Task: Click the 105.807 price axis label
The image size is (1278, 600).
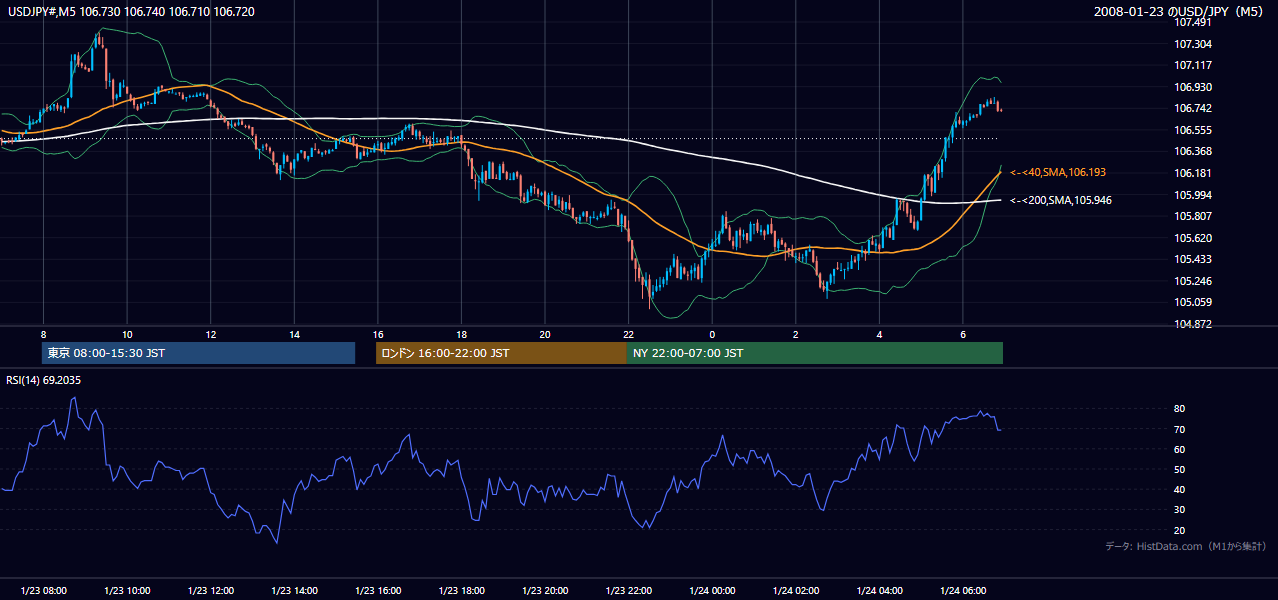Action: [1193, 217]
